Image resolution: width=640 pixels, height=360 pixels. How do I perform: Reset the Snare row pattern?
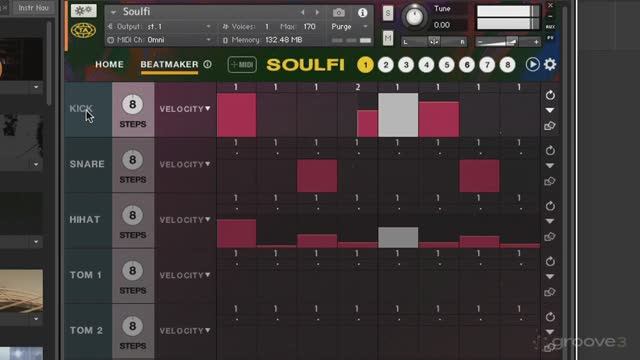550,151
